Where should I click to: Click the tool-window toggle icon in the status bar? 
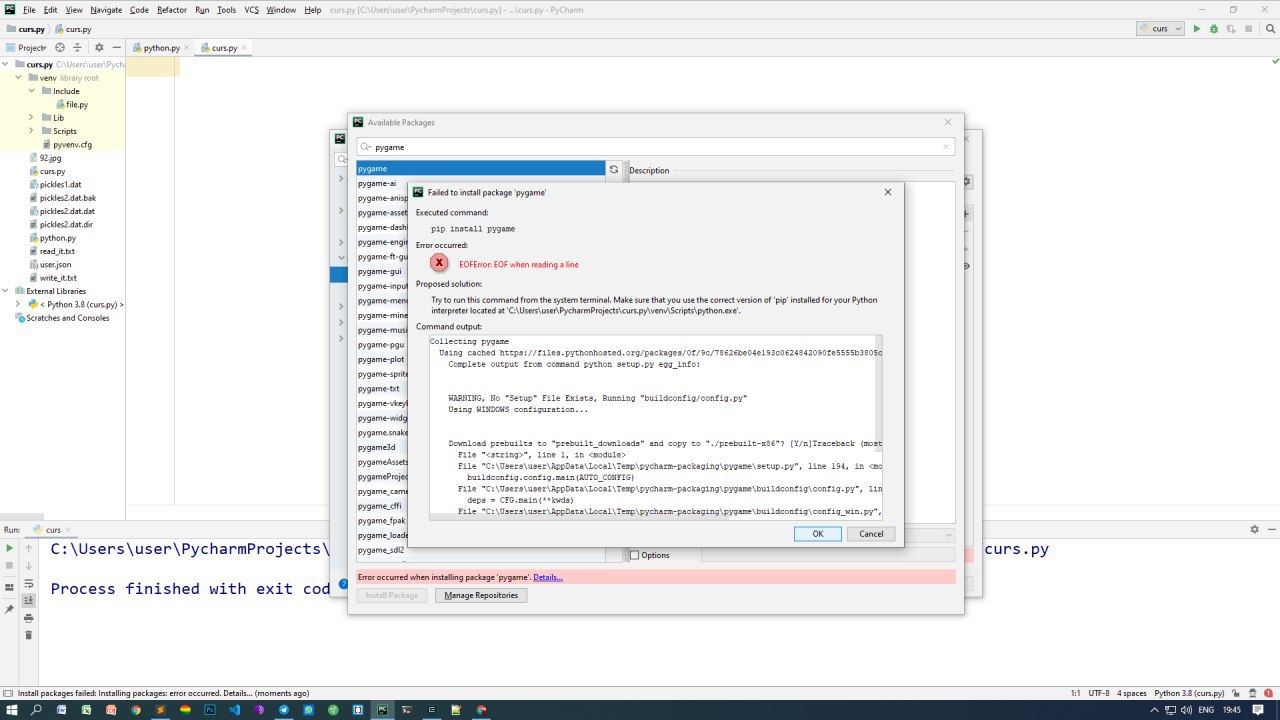pyautogui.click(x=8, y=693)
